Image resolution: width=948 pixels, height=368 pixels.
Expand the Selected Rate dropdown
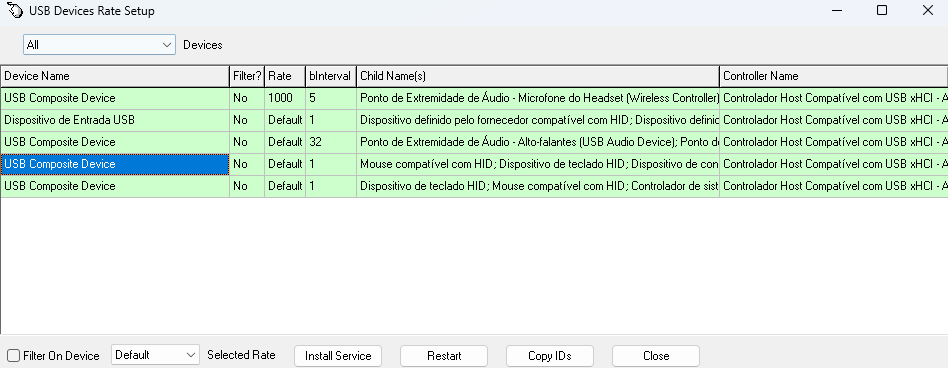155,355
